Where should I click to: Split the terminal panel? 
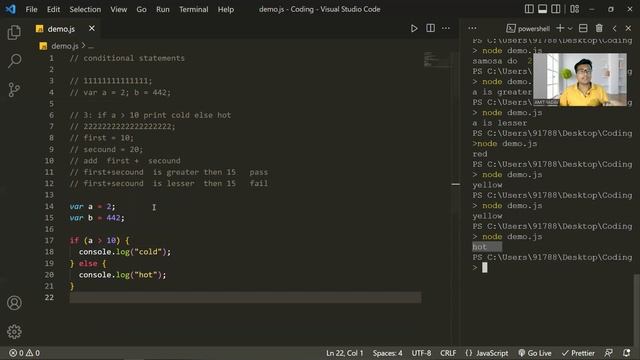coord(583,28)
